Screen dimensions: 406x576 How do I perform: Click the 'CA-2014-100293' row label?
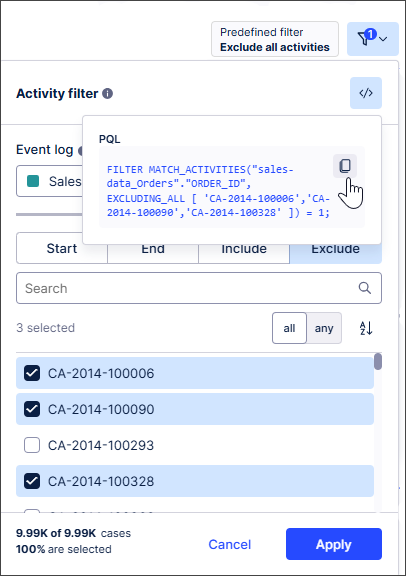101,445
